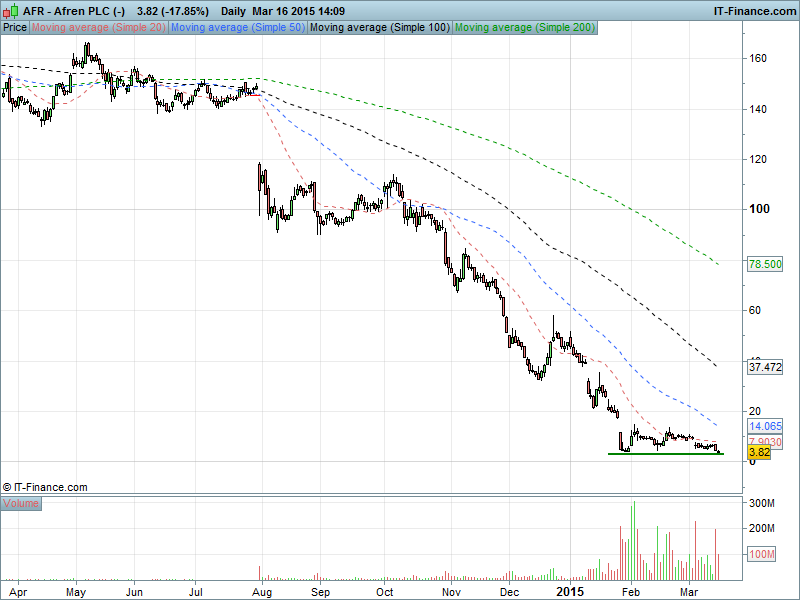Click the Volume panel label

[x=21, y=503]
